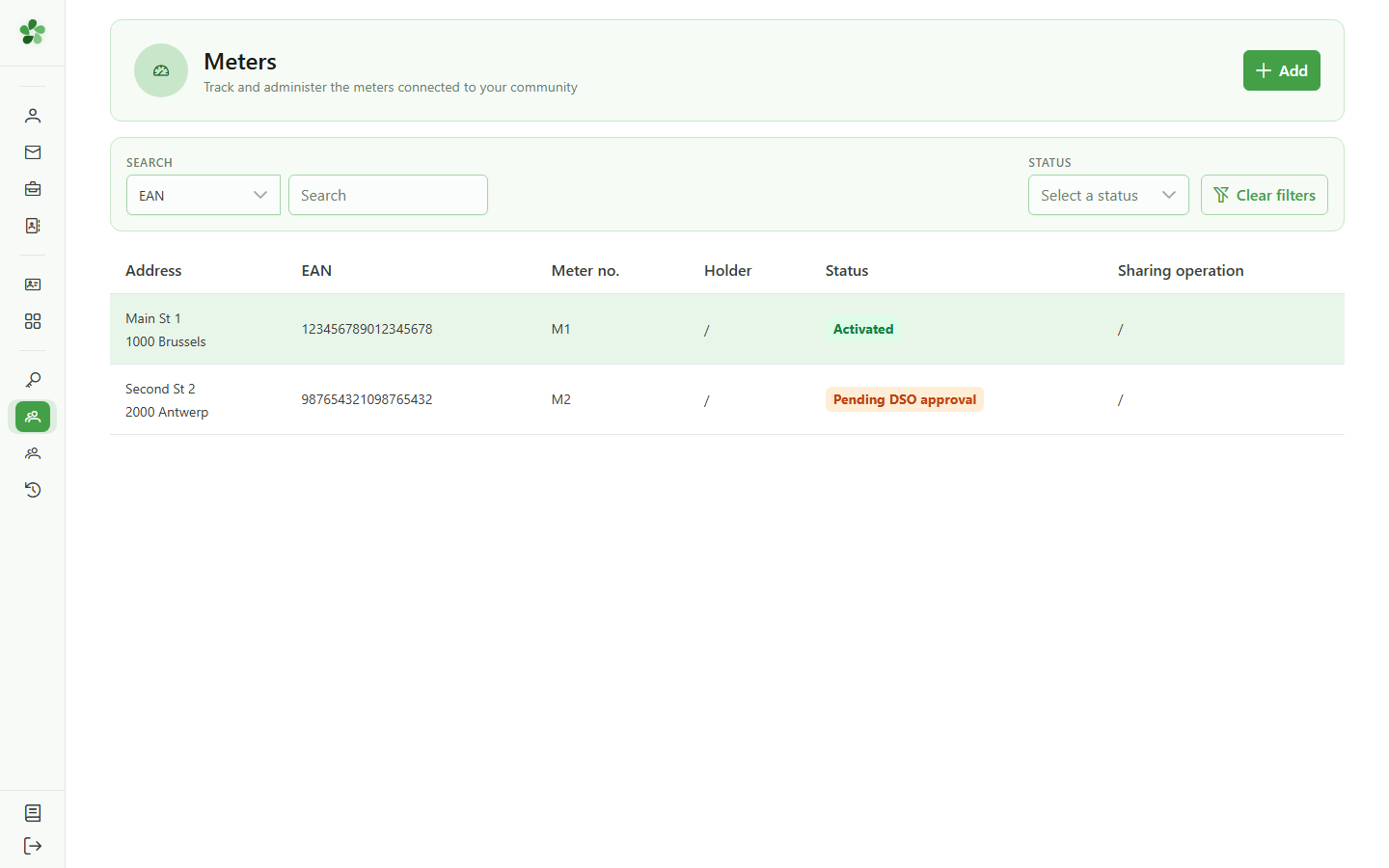Open the unhighlighted group icon above history

[33, 453]
